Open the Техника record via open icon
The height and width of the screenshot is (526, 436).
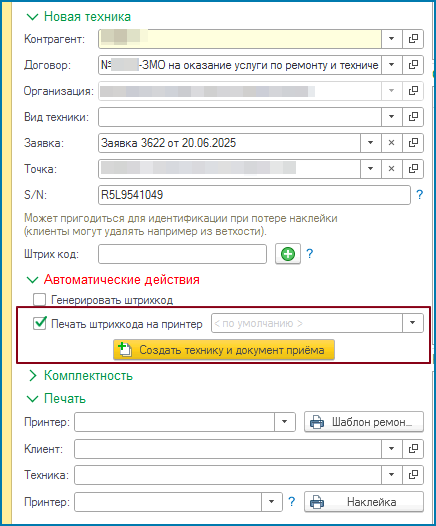(413, 475)
